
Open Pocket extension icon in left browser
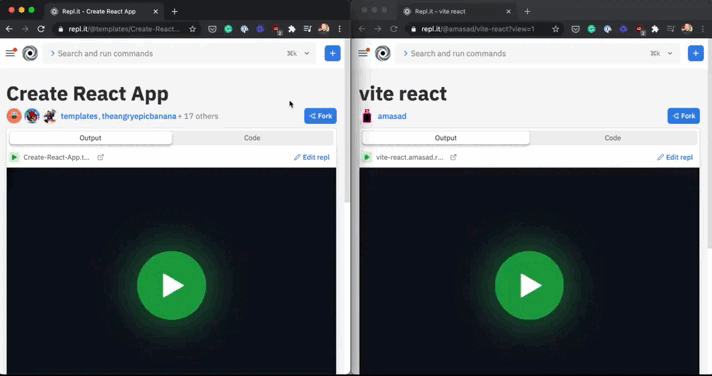coord(212,29)
